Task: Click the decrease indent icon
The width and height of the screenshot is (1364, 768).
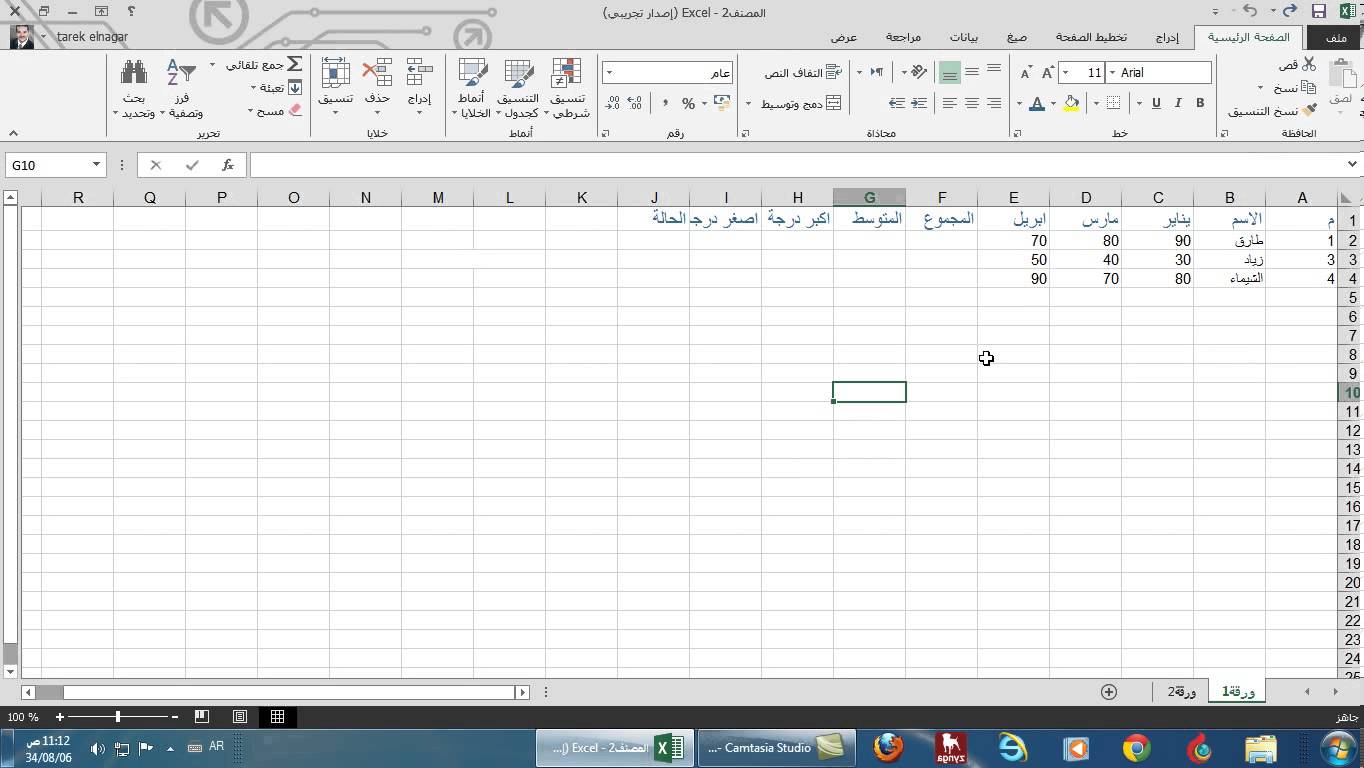Action: click(x=919, y=103)
